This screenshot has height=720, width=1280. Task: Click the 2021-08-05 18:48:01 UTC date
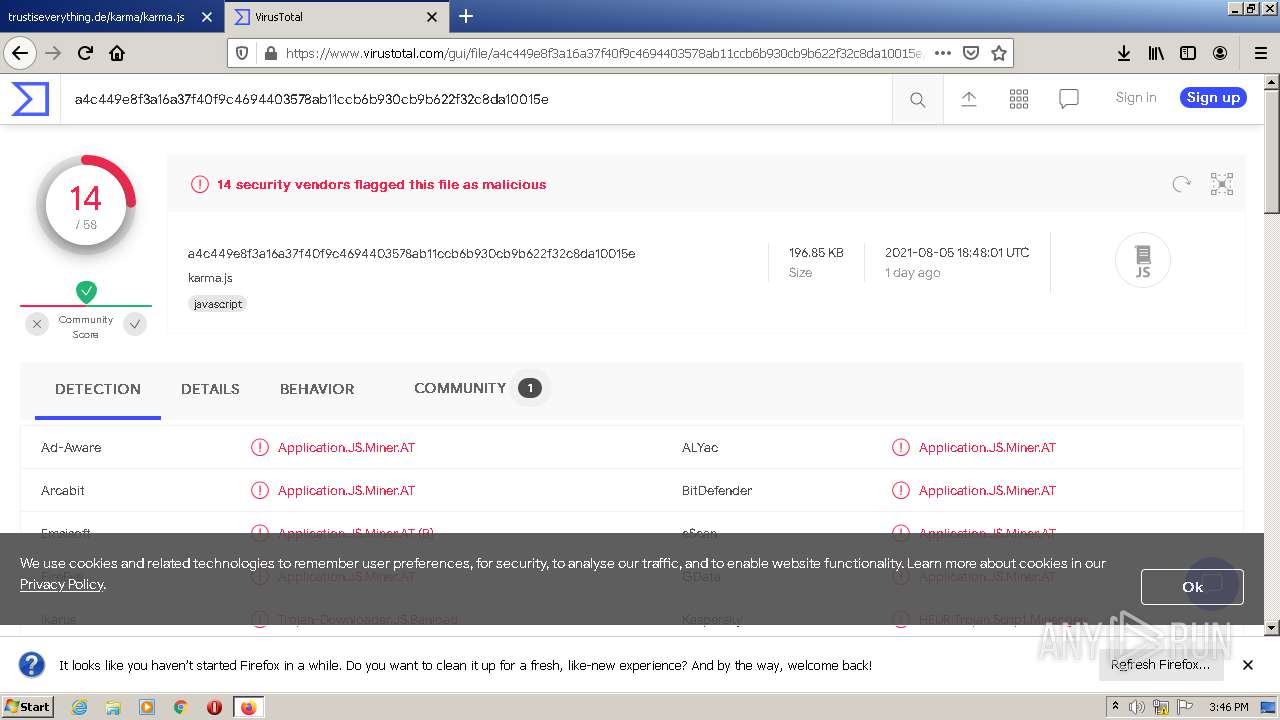[957, 253]
